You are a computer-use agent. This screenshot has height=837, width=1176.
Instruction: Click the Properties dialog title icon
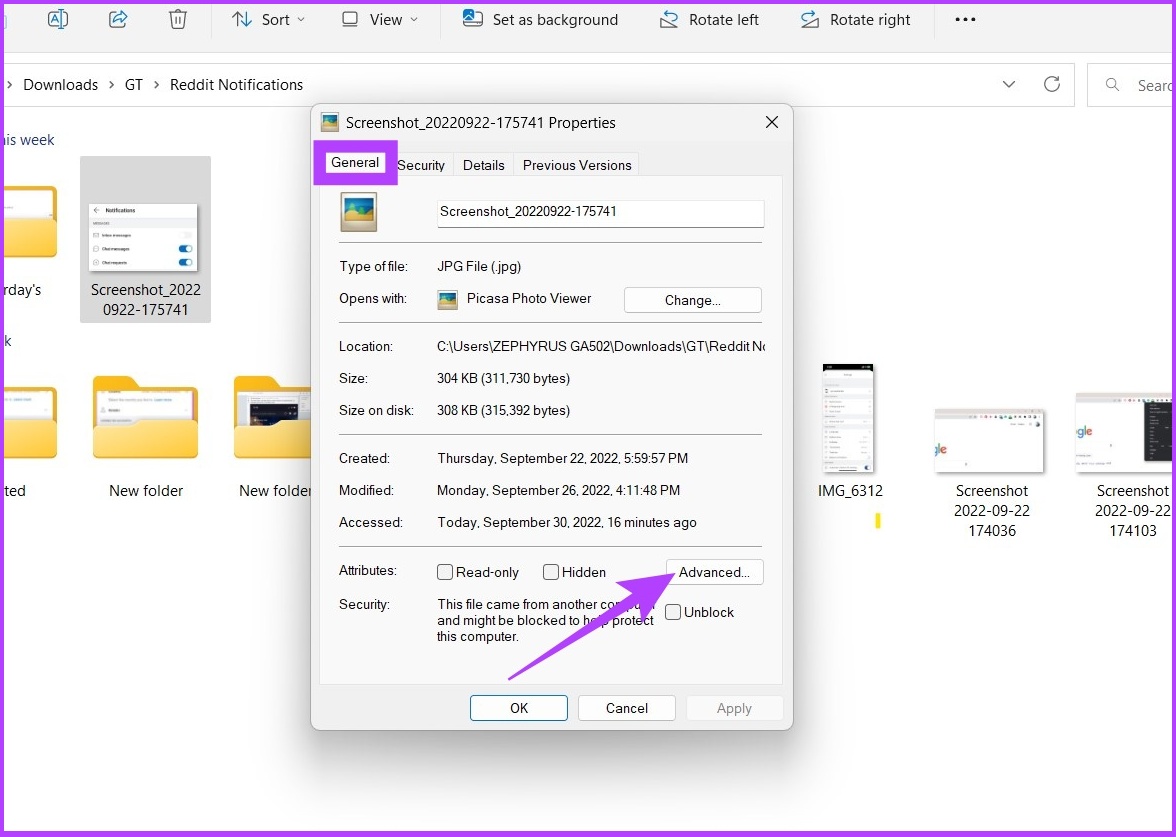pos(329,122)
